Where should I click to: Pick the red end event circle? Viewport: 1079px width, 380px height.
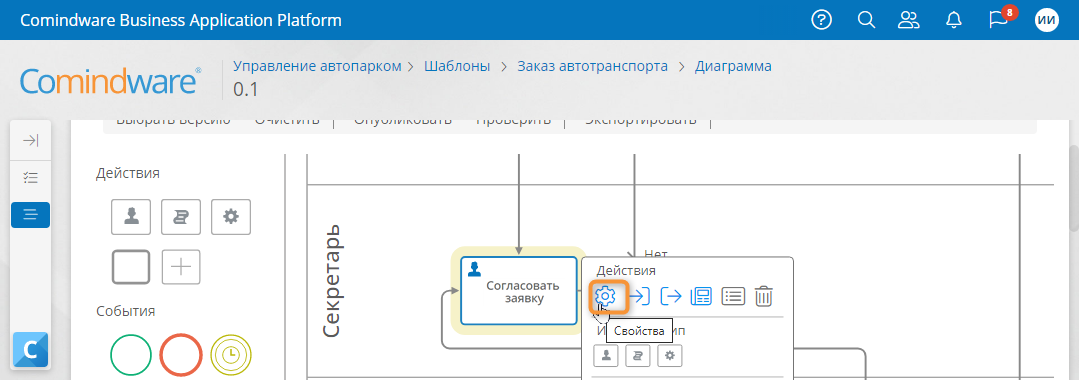(181, 354)
